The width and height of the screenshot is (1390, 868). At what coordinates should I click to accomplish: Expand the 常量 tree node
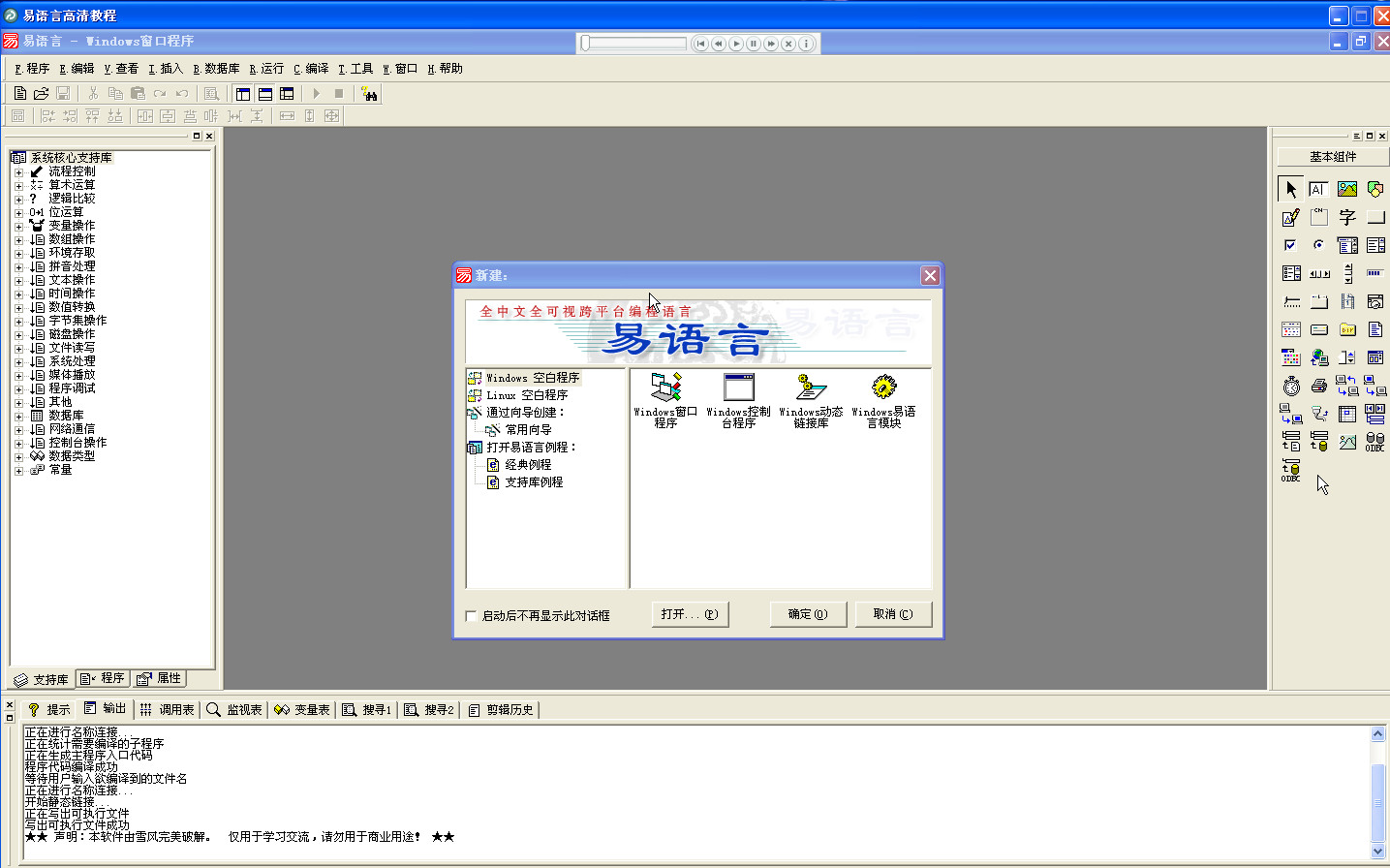(18, 470)
